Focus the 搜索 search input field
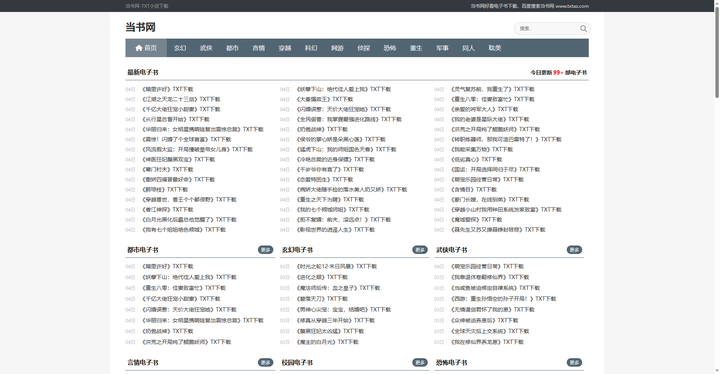Image resolution: width=720 pixels, height=374 pixels. tap(547, 28)
